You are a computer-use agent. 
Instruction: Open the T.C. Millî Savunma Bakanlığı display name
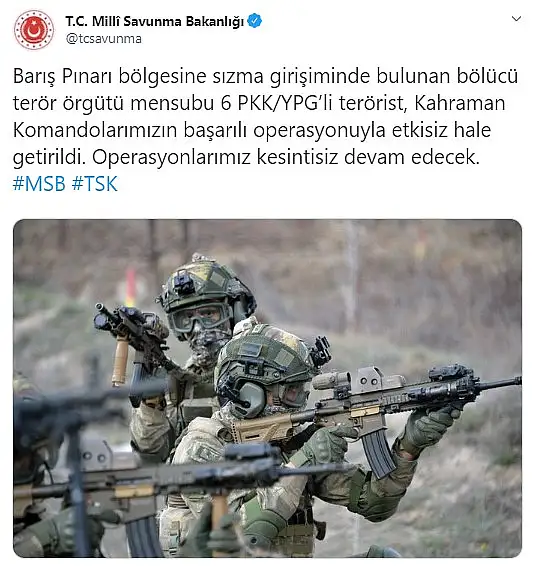pos(155,21)
